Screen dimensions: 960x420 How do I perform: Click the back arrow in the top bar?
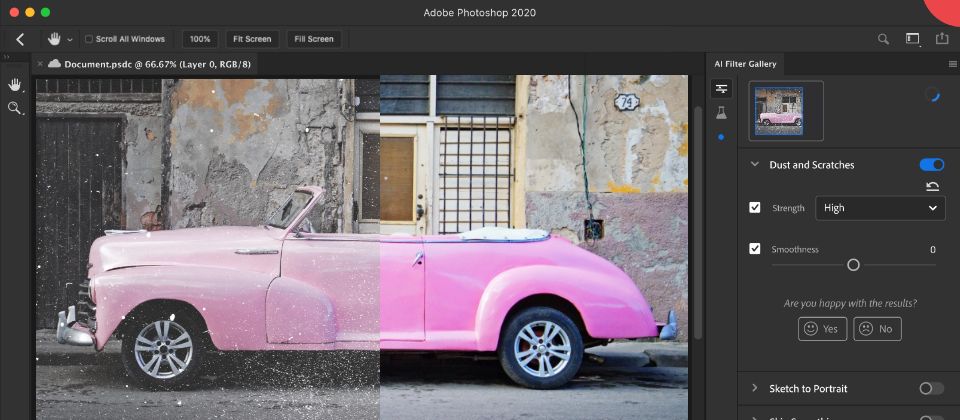coord(19,39)
